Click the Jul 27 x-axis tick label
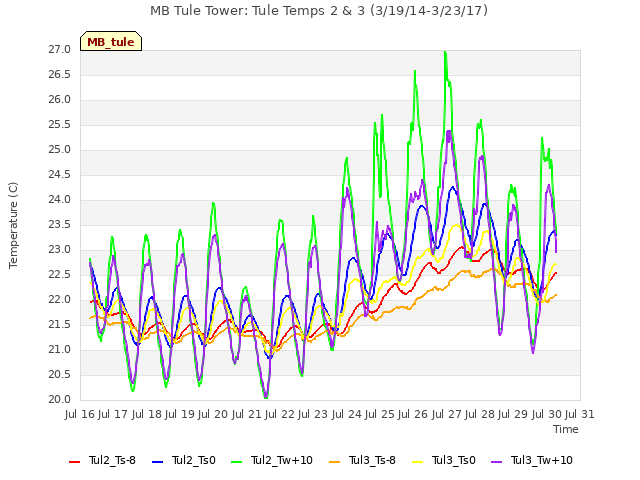Image resolution: width=640 pixels, height=480 pixels. coord(446,414)
